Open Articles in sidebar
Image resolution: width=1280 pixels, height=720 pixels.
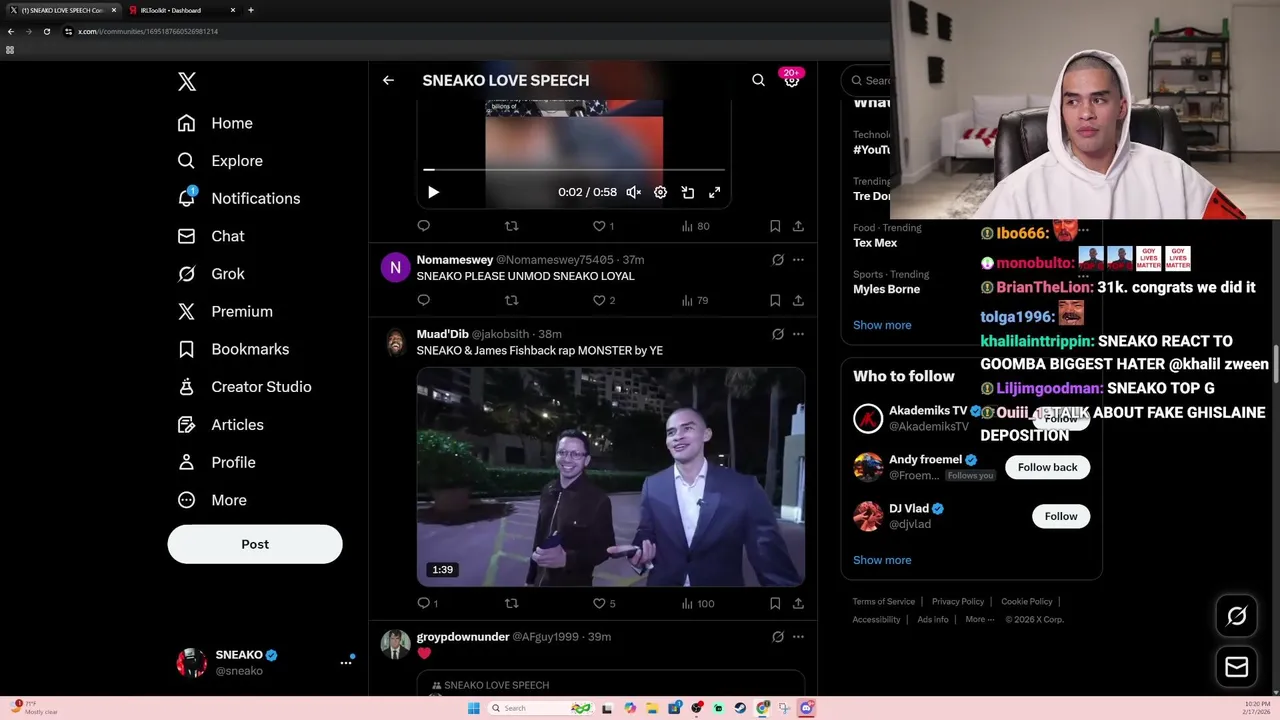point(220,425)
